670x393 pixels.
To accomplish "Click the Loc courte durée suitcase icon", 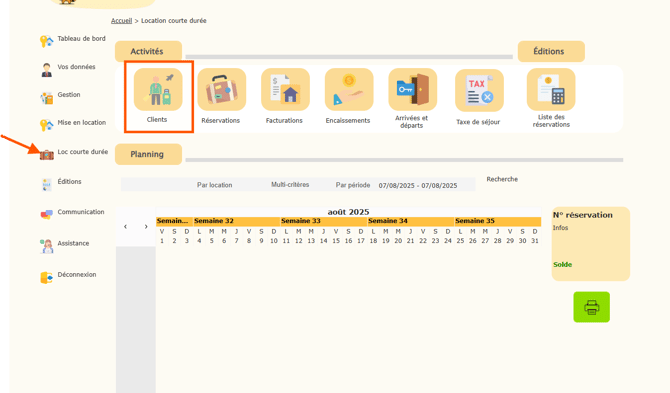I will point(47,155).
